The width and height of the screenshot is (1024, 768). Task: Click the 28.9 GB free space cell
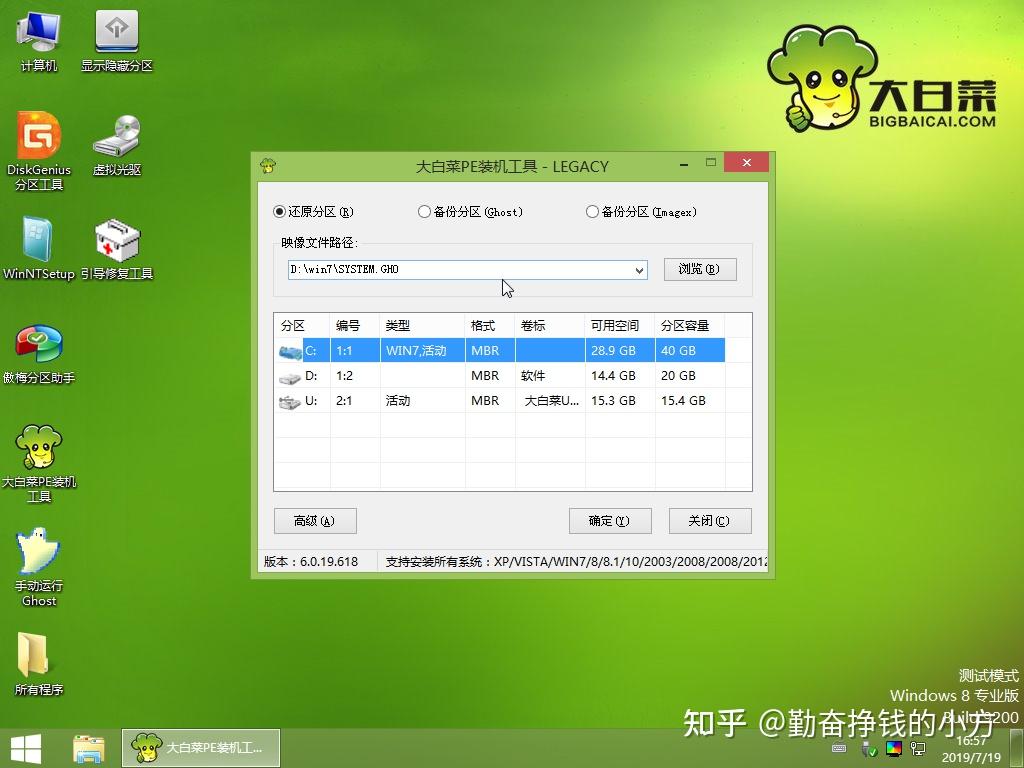[620, 351]
